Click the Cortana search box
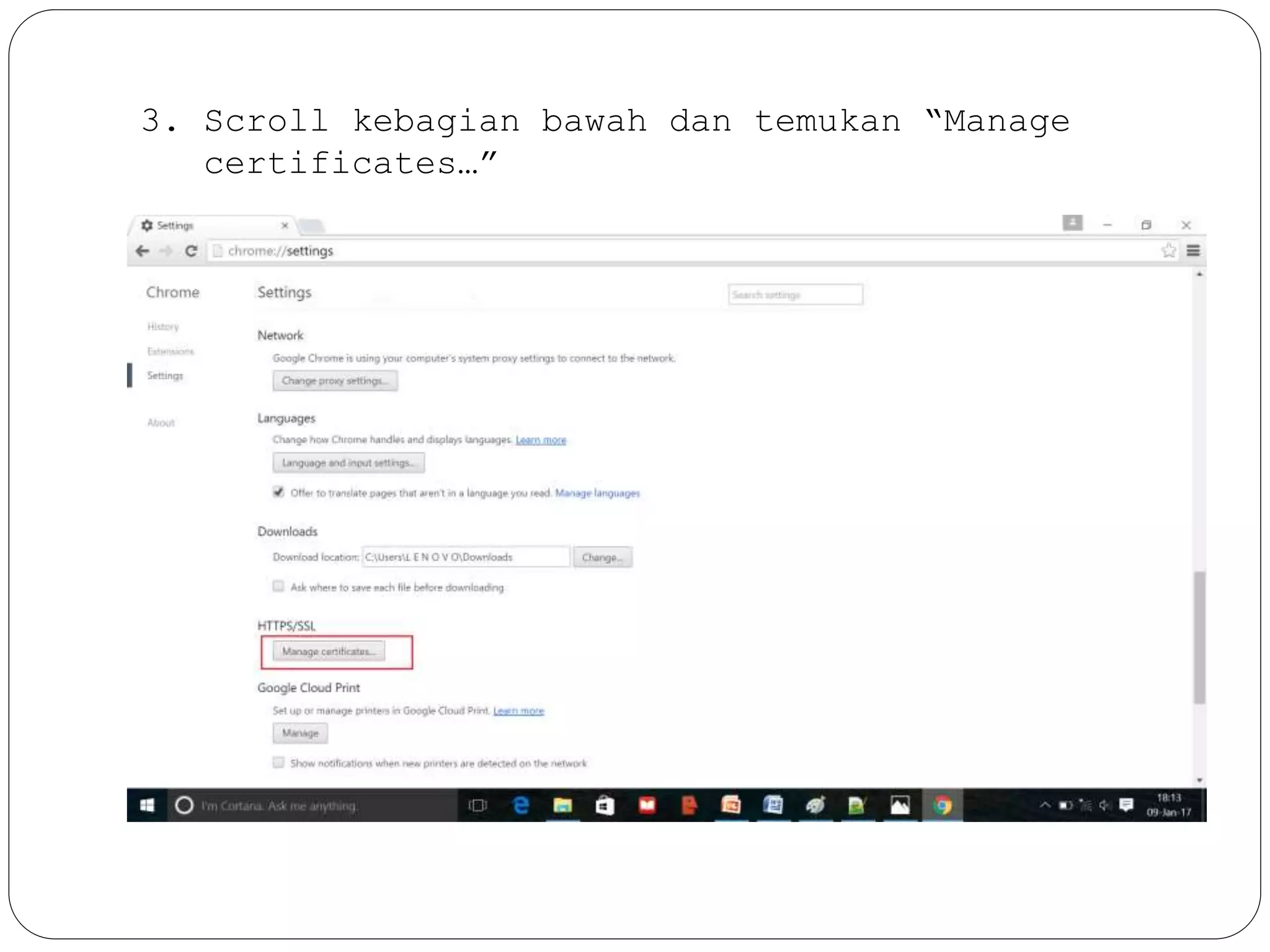The width and height of the screenshot is (1270, 952). (313, 805)
